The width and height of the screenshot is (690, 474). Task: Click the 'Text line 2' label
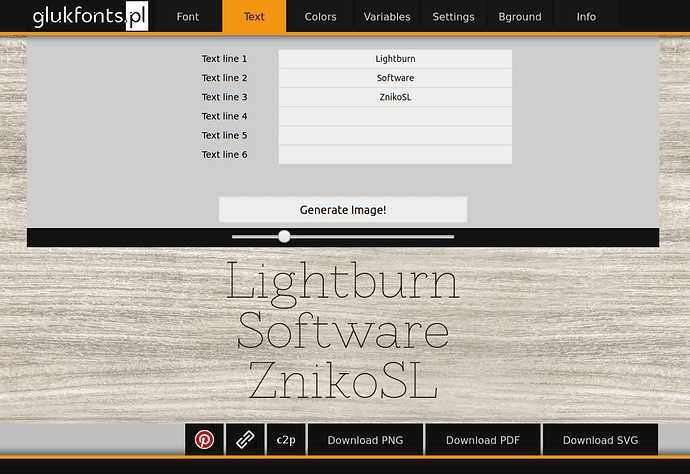[x=224, y=78]
